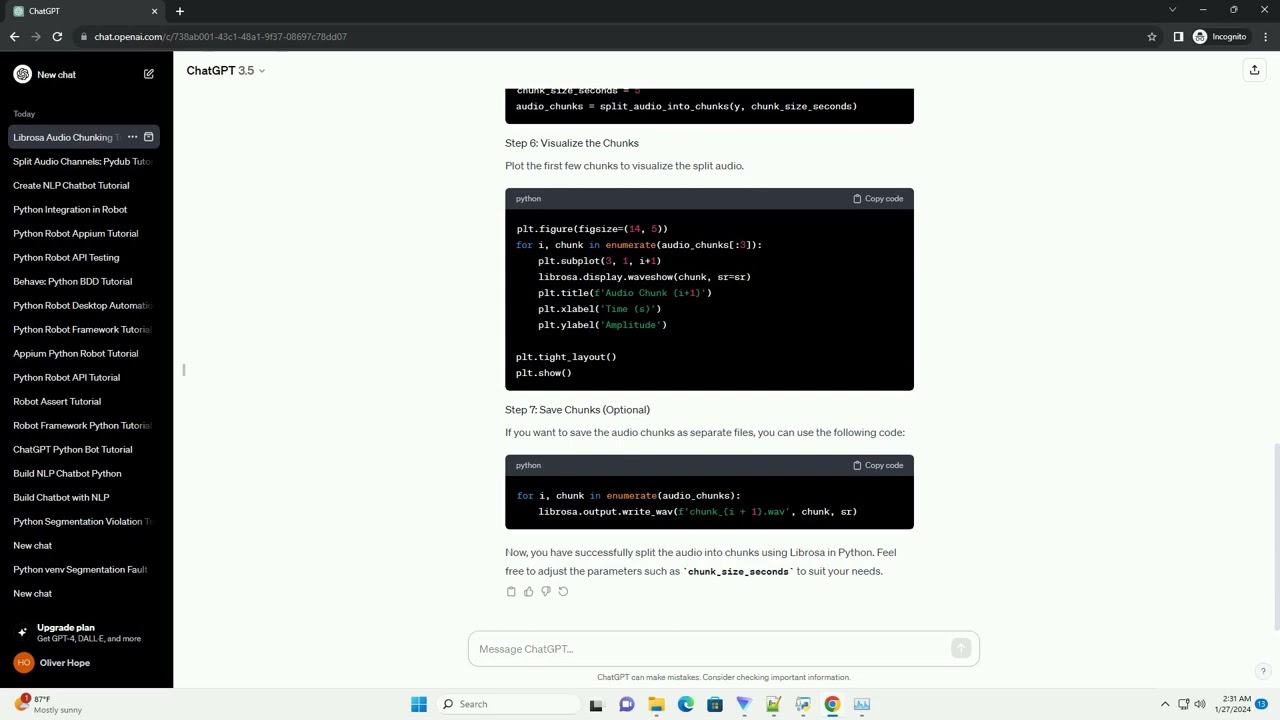Click the Windows taskbar Search box
This screenshot has height=720, width=1280.
(x=508, y=704)
